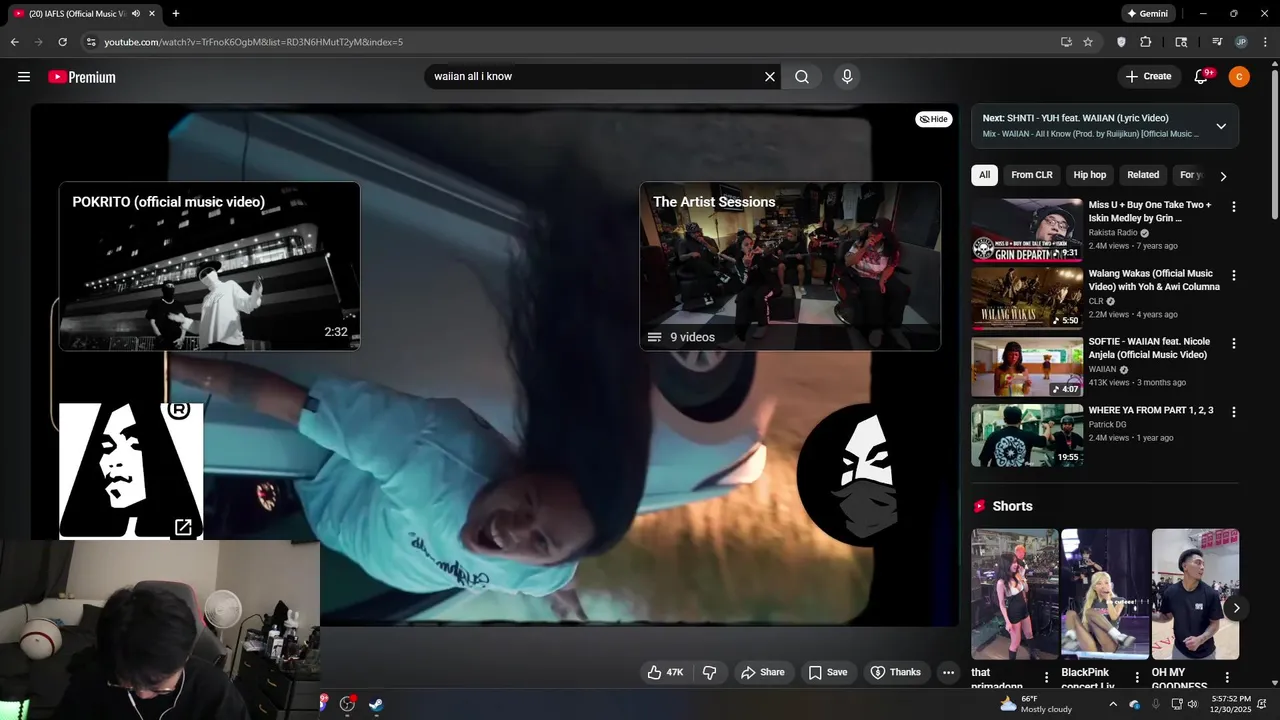
Task: Reload the YouTube page
Action: click(62, 42)
